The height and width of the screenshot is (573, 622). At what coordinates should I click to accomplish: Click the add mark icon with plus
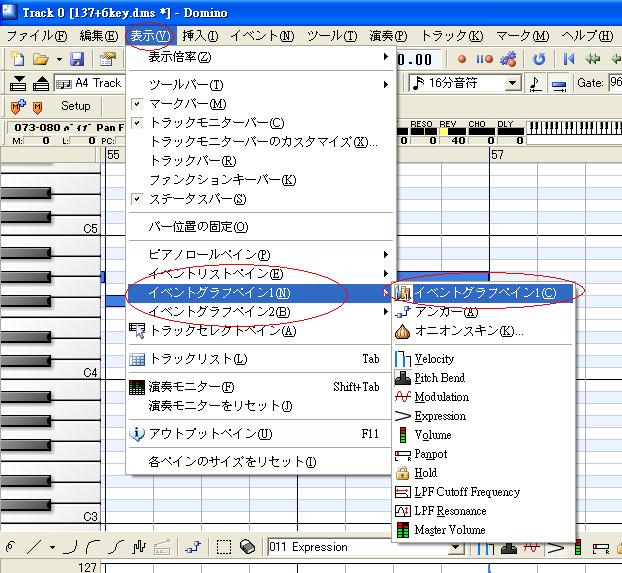18,106
